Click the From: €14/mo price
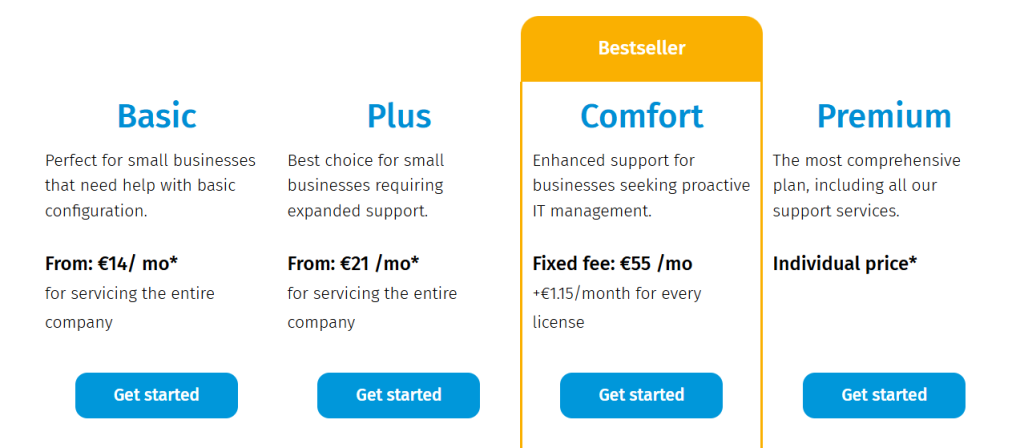This screenshot has width=1024, height=448. [111, 264]
